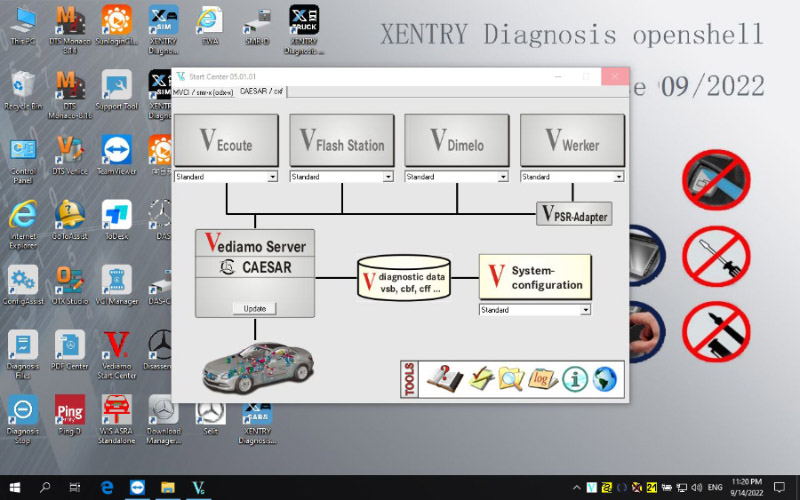Open System-configuration
The height and width of the screenshot is (500, 800).
click(535, 277)
